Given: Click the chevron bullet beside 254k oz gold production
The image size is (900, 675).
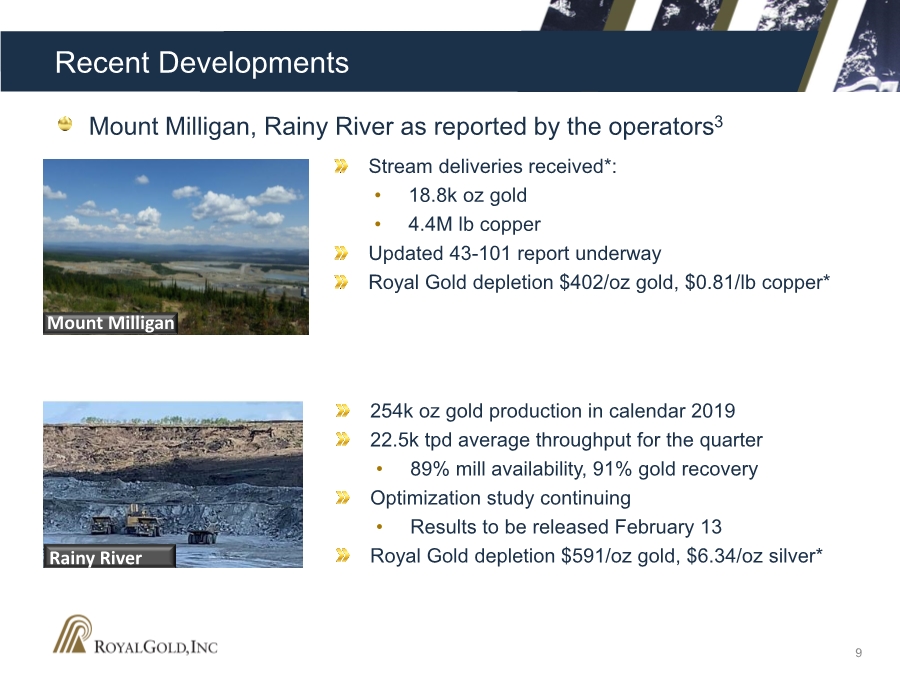Looking at the screenshot, I should 343,411.
